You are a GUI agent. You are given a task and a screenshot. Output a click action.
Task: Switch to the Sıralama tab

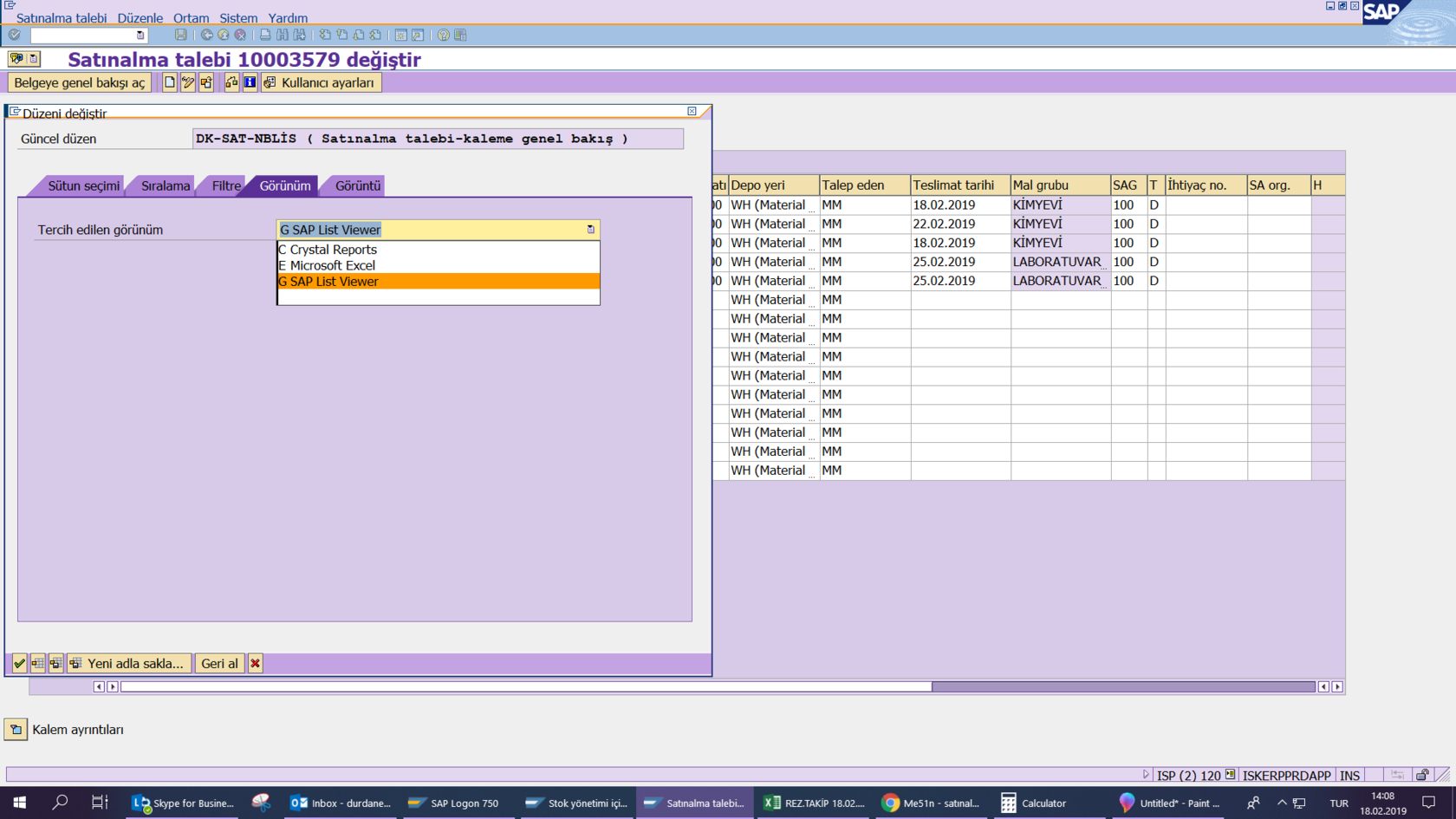166,185
